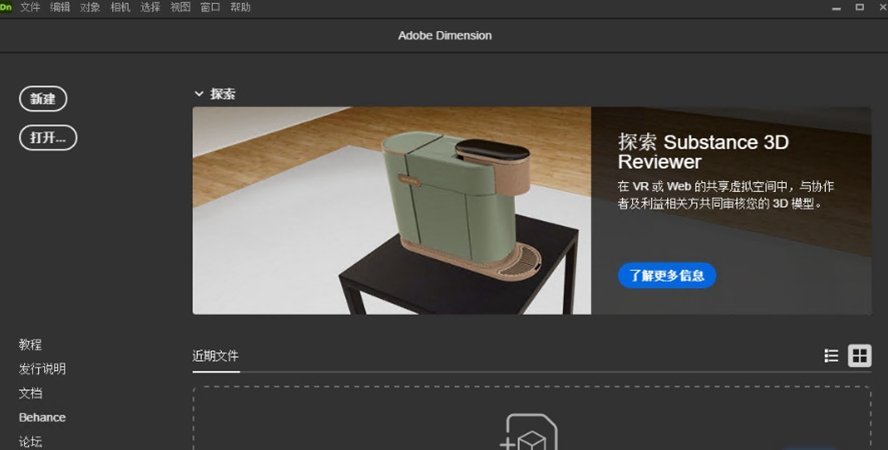Screen dimensions: 888x450
Task: Open the 论坛 link
Action: 30,442
